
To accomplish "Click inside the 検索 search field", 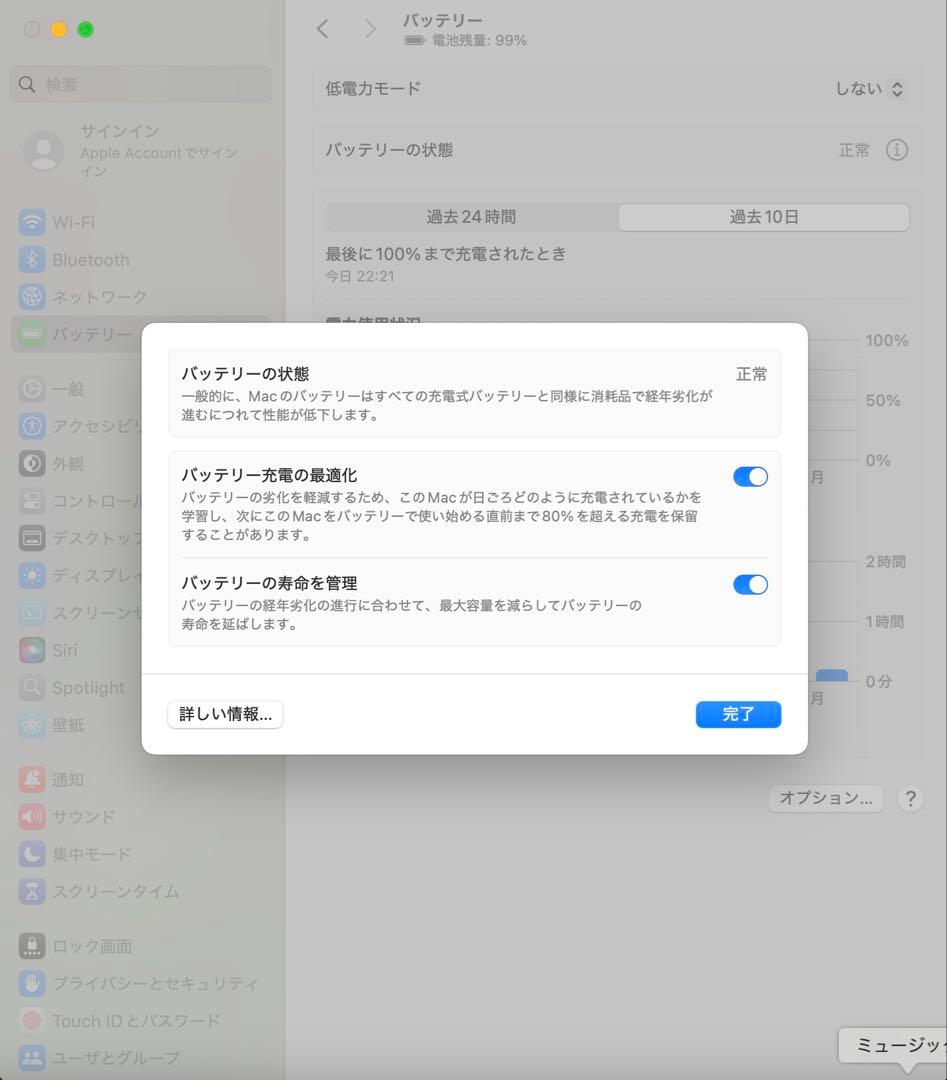I will click(140, 84).
